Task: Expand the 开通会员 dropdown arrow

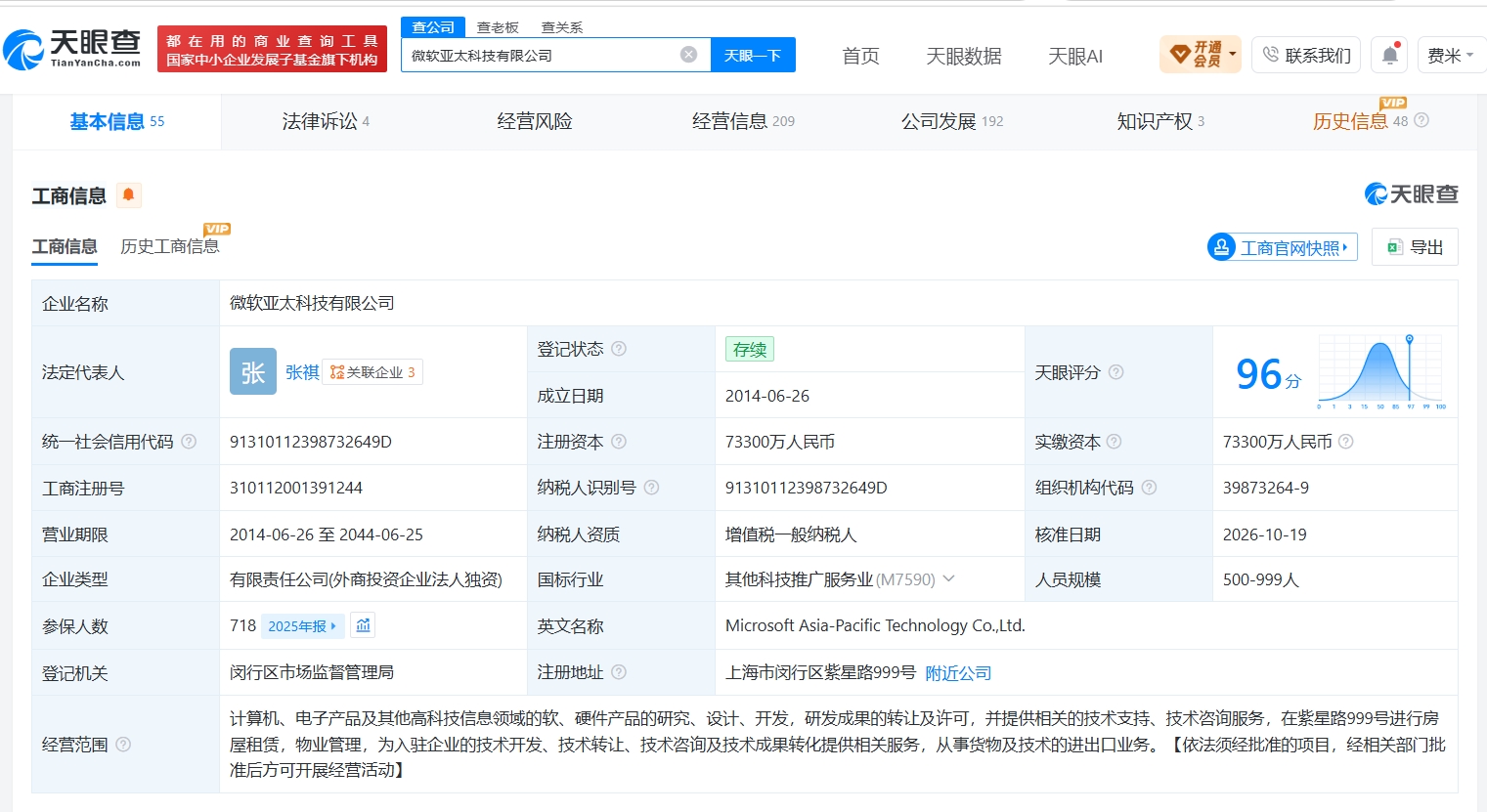Action: coord(1232,55)
